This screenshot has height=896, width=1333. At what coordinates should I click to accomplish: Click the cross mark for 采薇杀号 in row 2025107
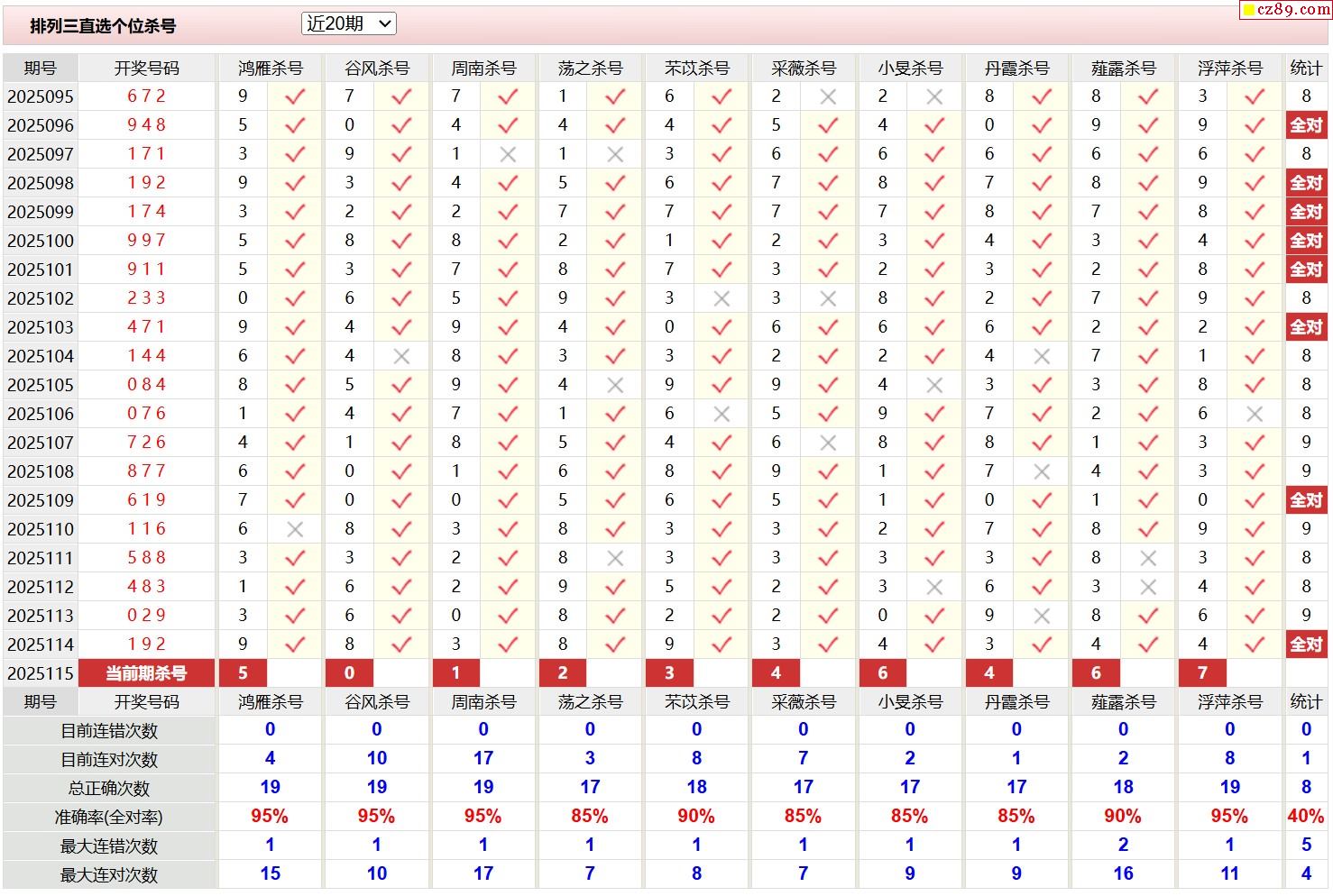(x=828, y=443)
